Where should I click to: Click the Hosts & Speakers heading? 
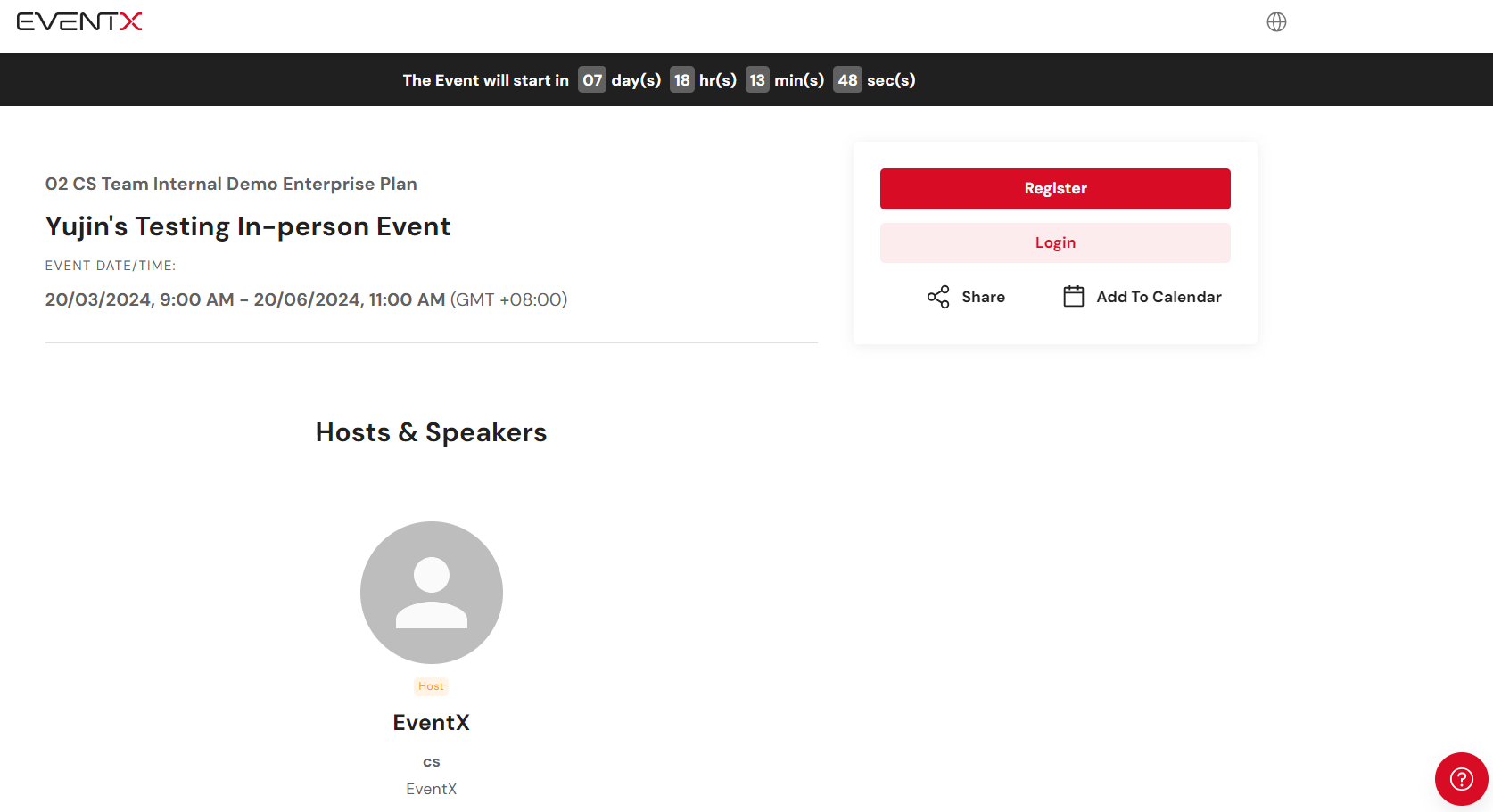pyautogui.click(x=432, y=432)
